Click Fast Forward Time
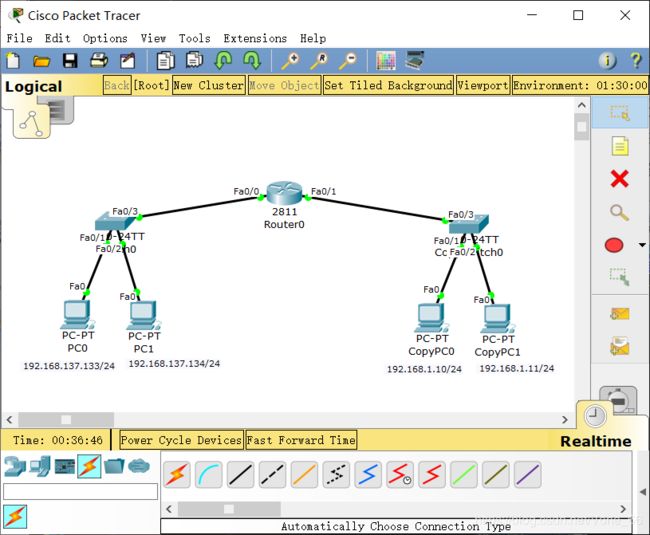The image size is (650, 535). pyautogui.click(x=301, y=440)
